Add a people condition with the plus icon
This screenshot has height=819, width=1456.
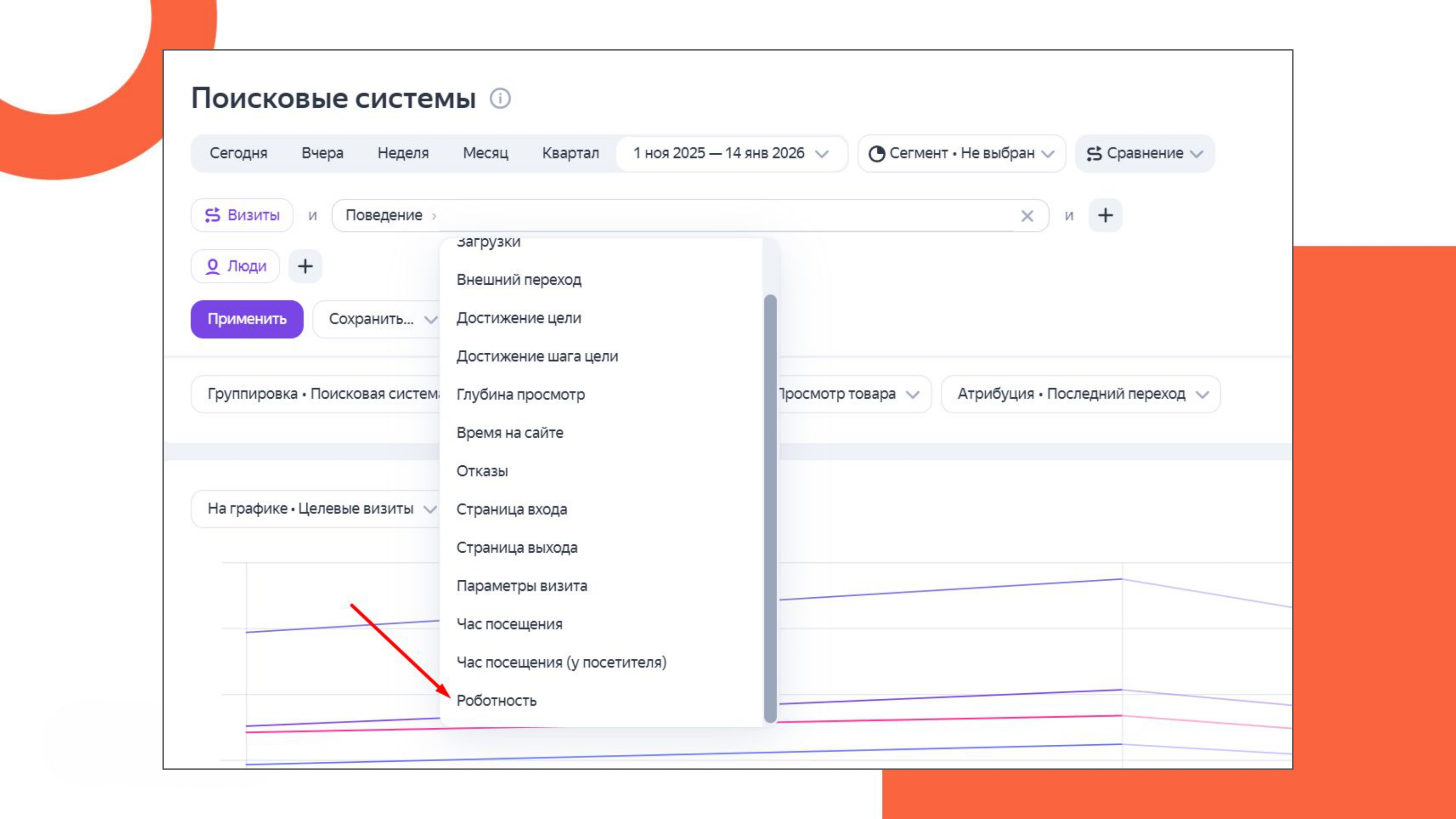[x=305, y=266]
